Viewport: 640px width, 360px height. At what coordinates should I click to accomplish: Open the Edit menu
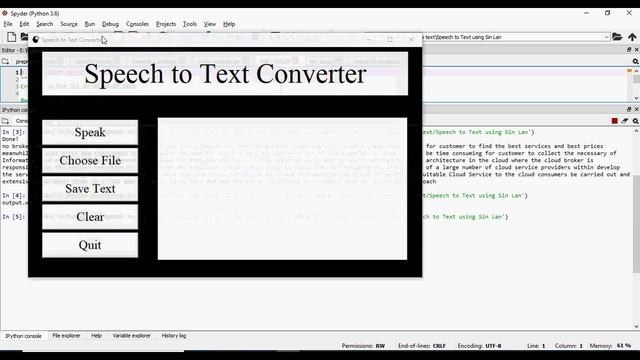(x=24, y=24)
